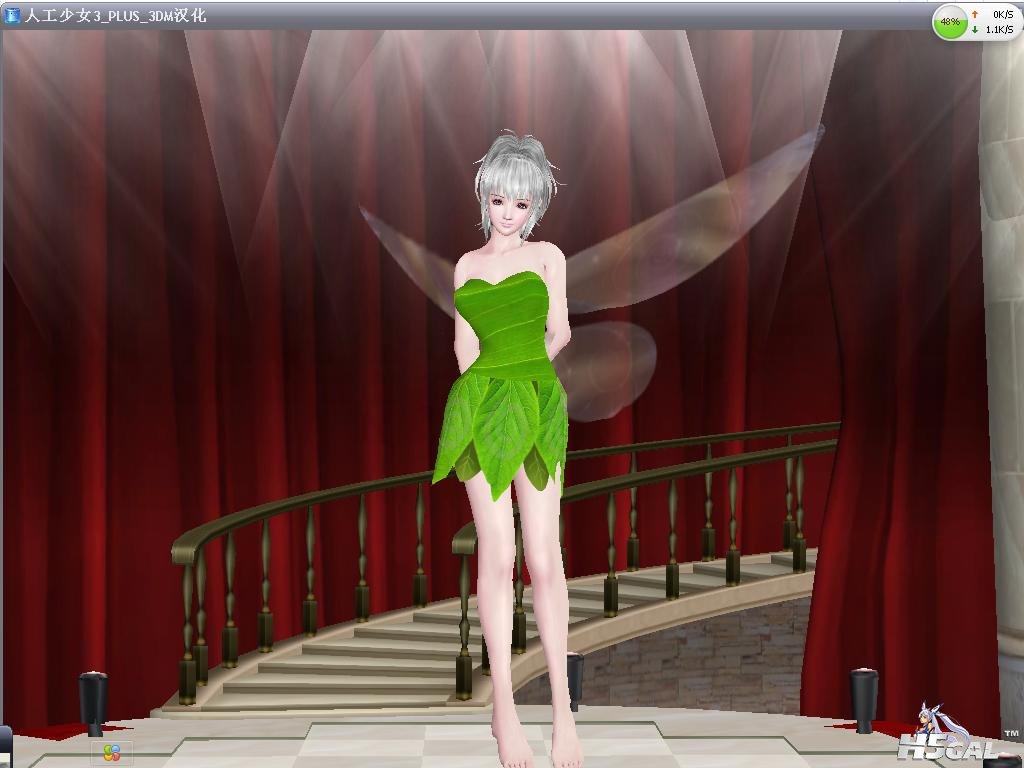Click the four-color clover icon at the bottom
Viewport: 1024px width, 768px height.
[x=112, y=753]
